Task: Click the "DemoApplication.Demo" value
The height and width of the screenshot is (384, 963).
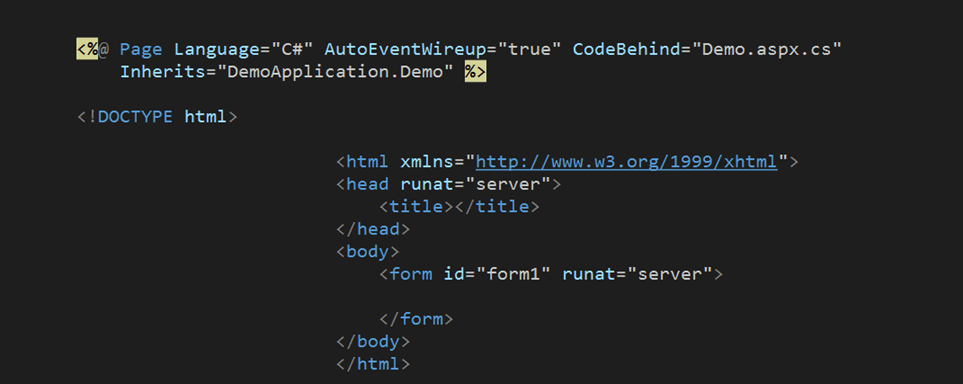Action: (x=335, y=72)
